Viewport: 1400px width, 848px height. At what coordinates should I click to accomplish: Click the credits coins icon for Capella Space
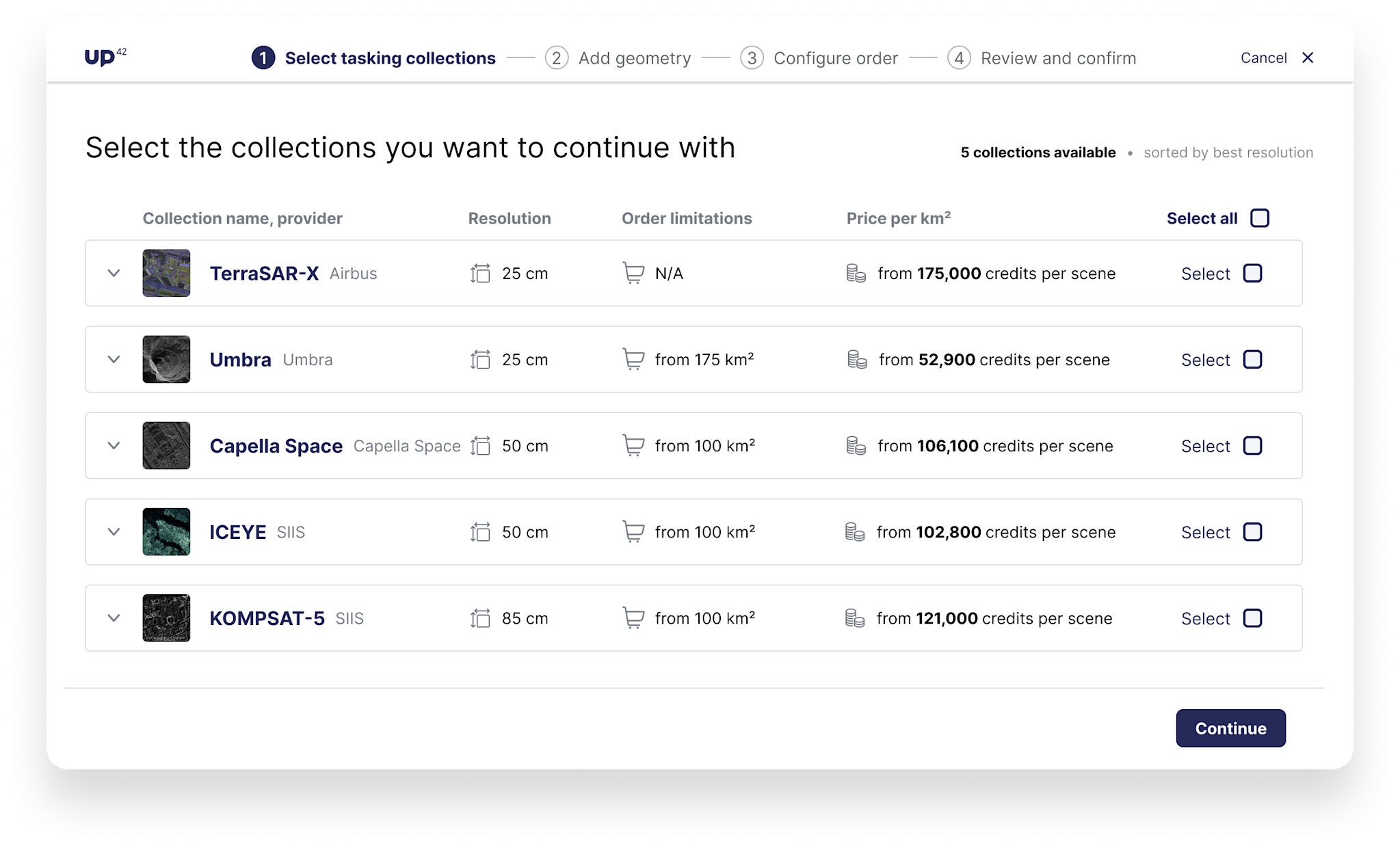[856, 446]
